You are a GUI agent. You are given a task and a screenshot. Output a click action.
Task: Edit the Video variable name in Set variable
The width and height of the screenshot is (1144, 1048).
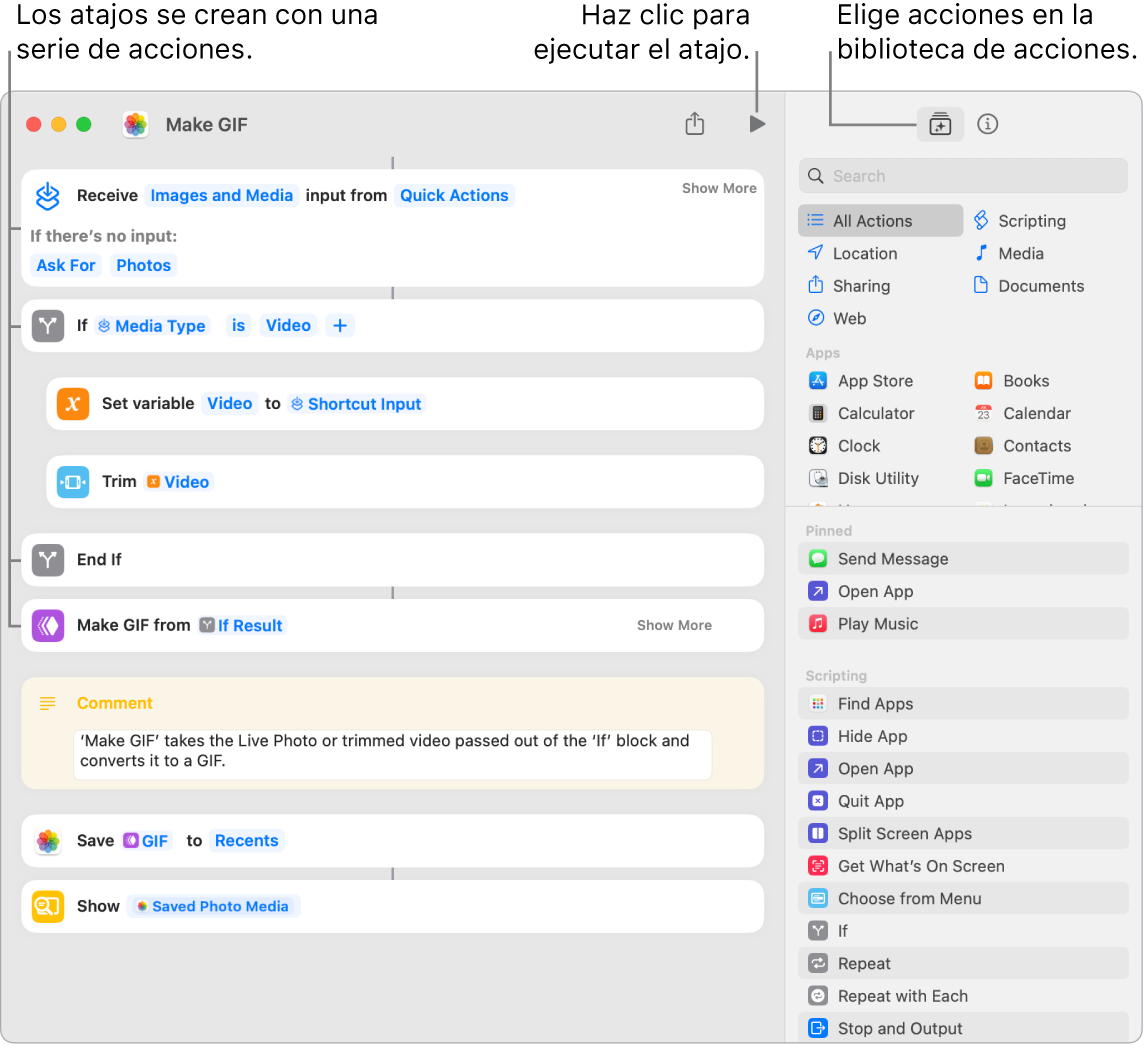pos(230,404)
